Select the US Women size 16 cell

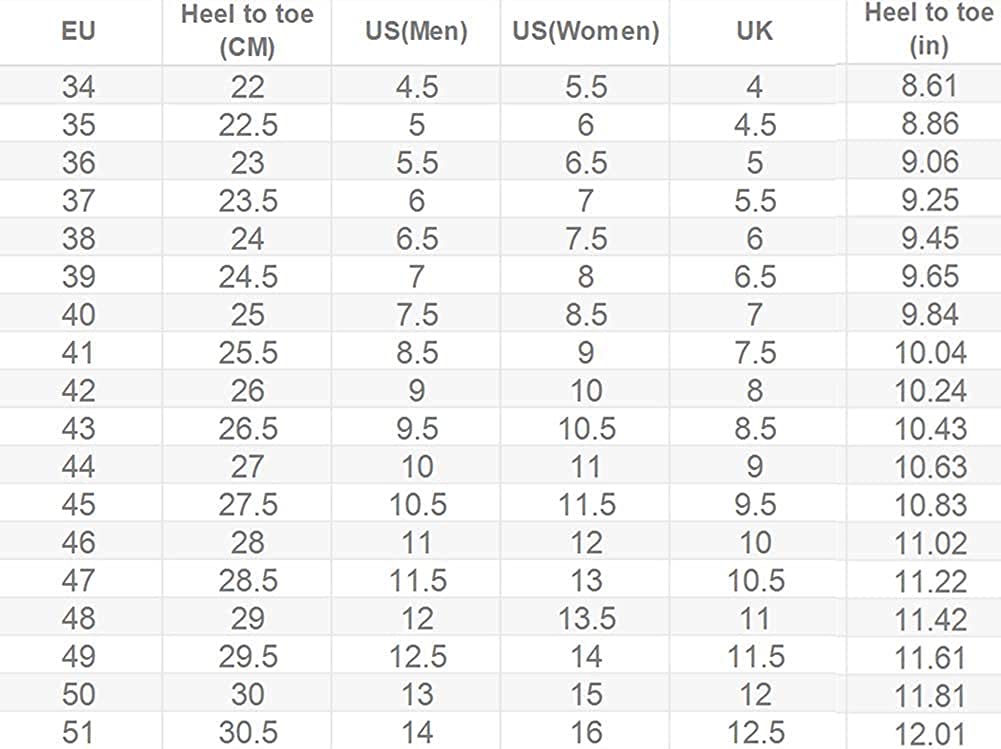(x=586, y=732)
